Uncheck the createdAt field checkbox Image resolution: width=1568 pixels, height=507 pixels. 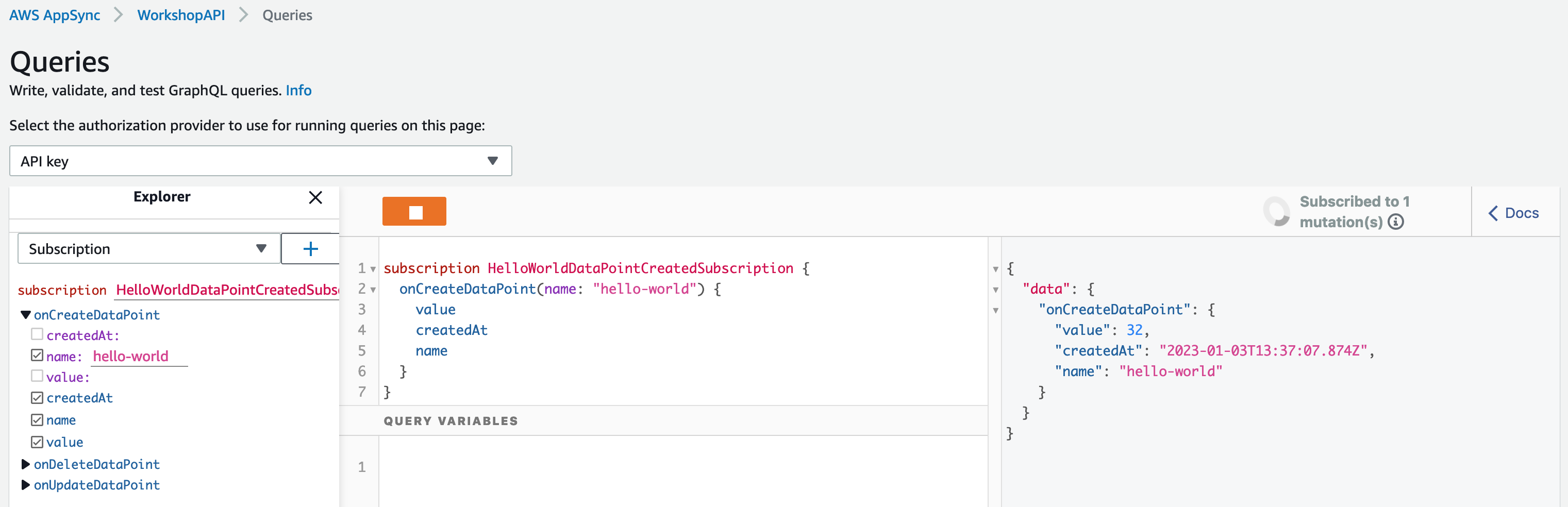coord(37,398)
